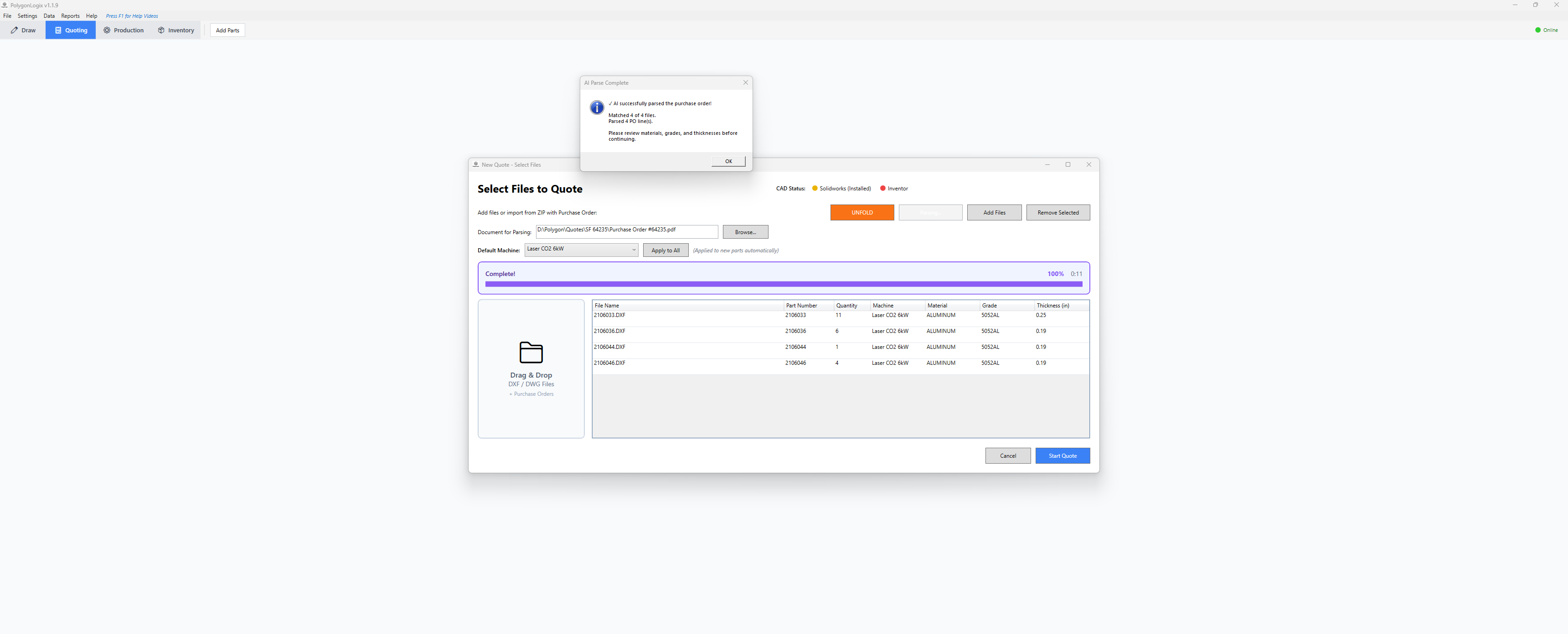Click the Quoting document icon

point(58,31)
